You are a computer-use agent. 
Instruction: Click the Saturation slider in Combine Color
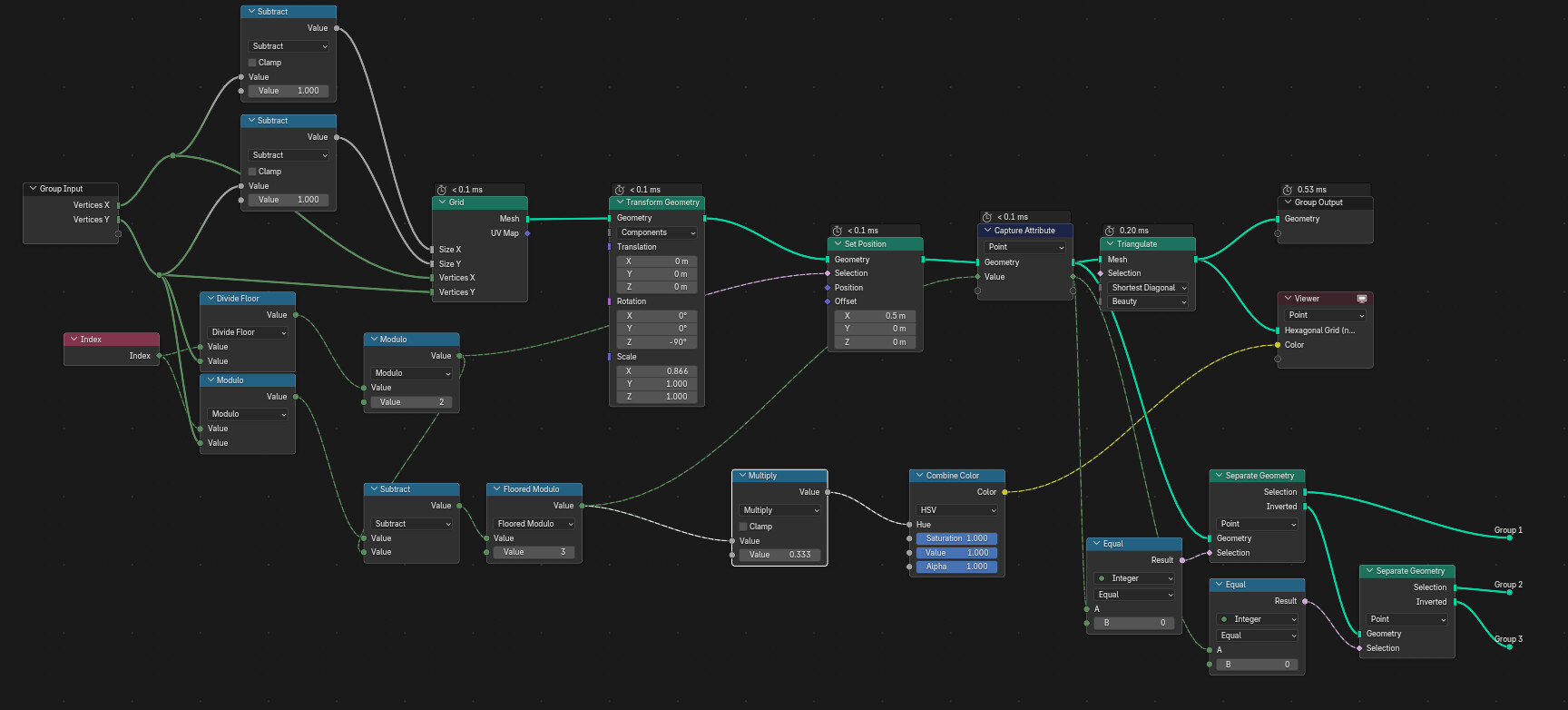tap(957, 538)
